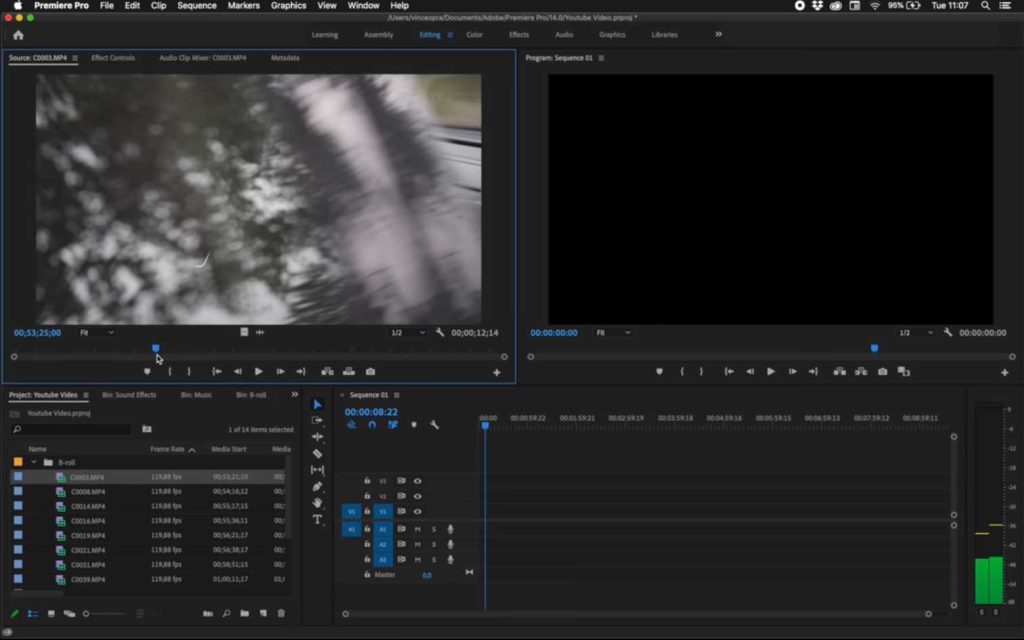Select the Ripple Edit tool

tap(317, 437)
